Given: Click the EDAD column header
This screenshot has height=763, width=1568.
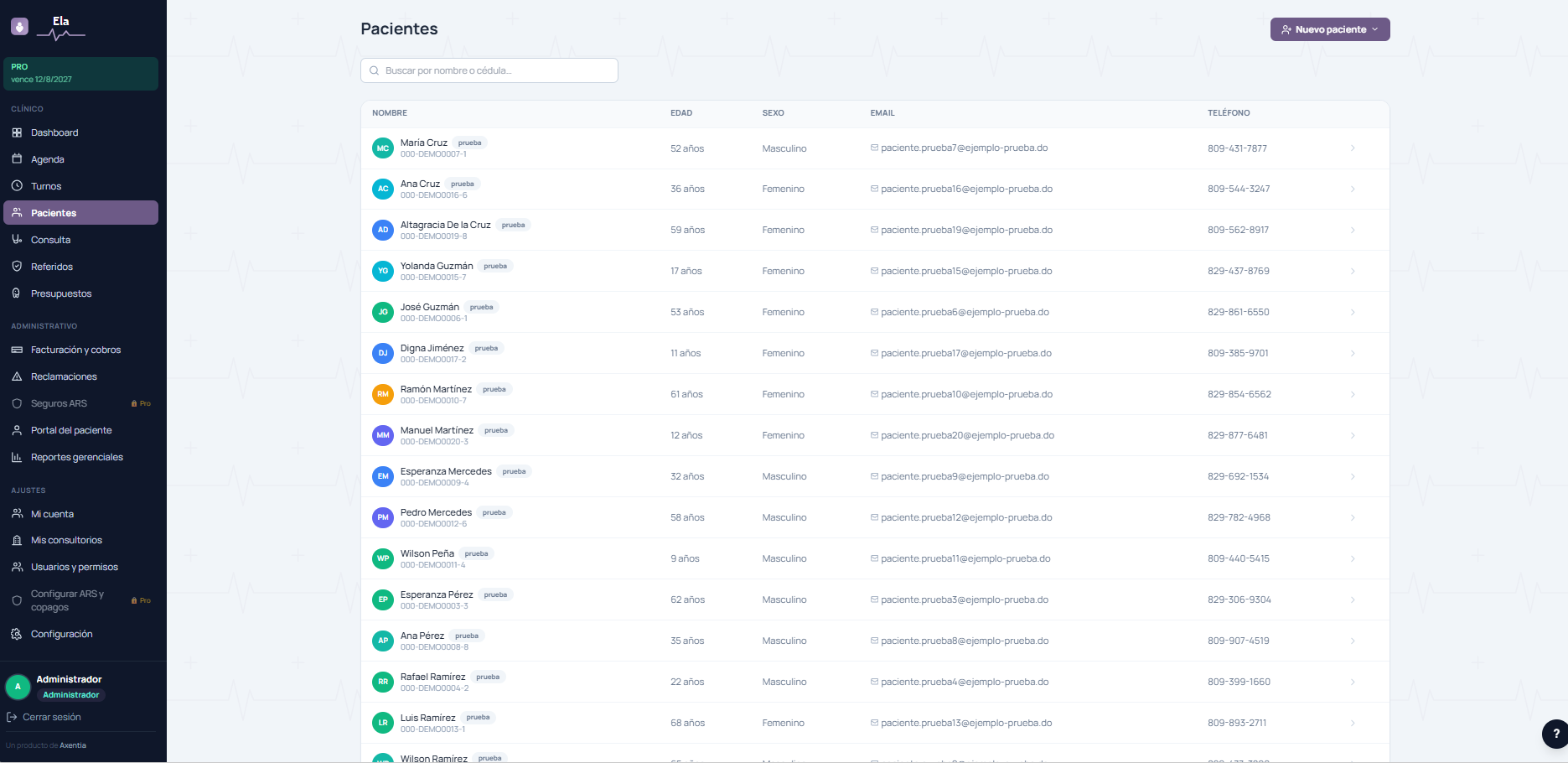Looking at the screenshot, I should 681,113.
